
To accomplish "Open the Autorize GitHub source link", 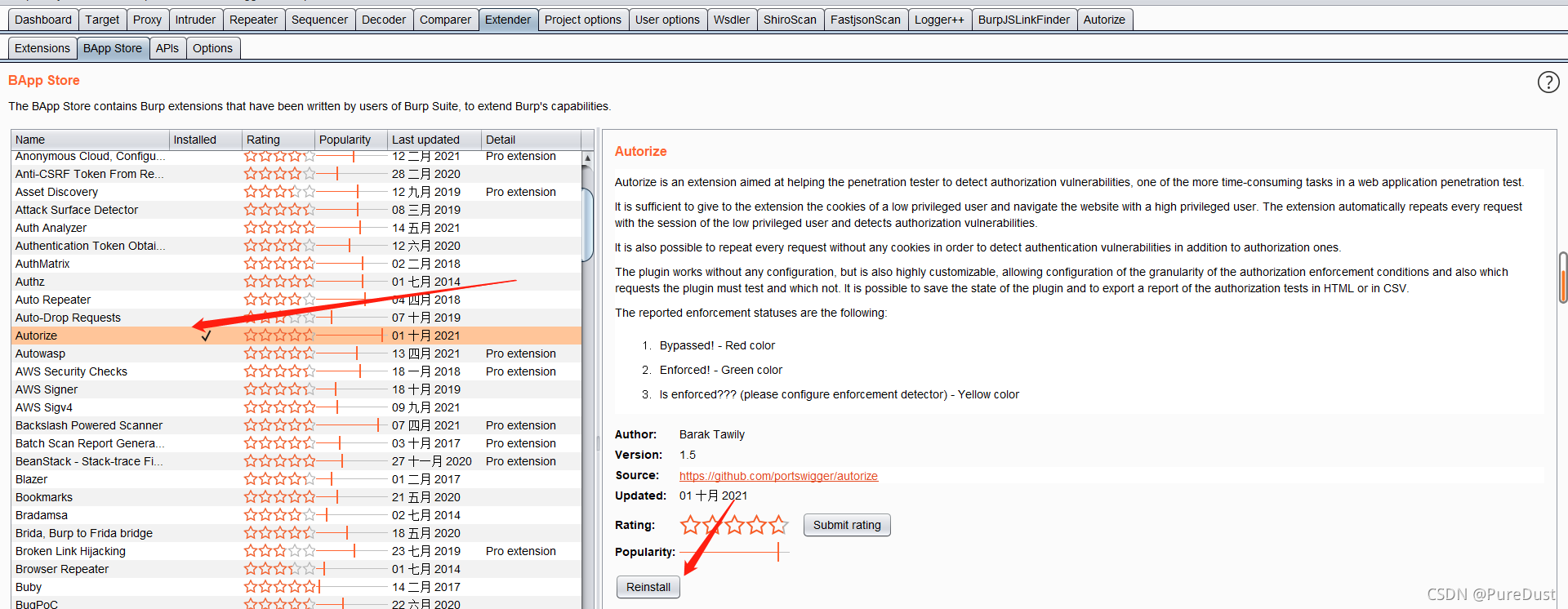I will (778, 476).
